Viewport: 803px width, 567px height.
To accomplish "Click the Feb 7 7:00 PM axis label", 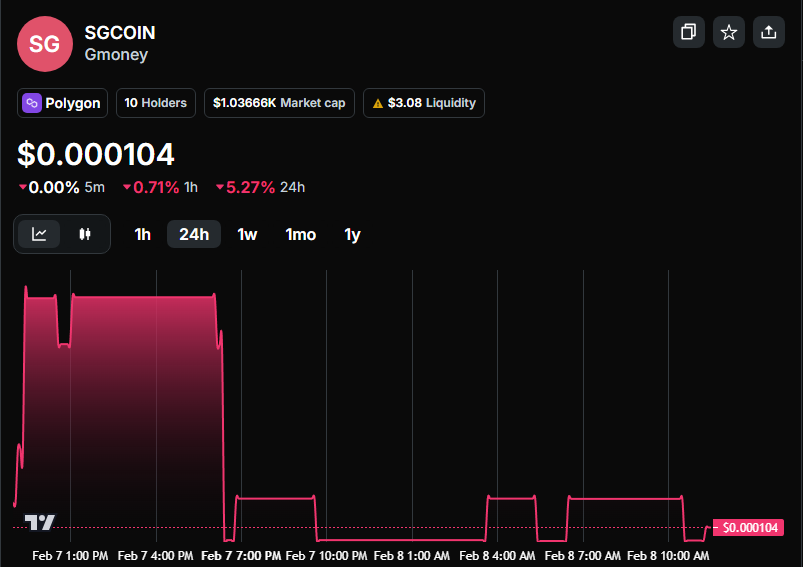I will coord(241,556).
